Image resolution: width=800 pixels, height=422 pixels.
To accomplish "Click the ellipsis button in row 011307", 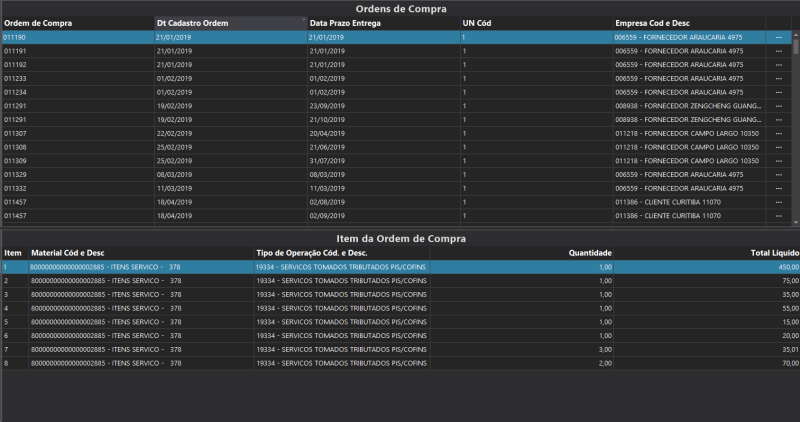I will click(x=778, y=134).
